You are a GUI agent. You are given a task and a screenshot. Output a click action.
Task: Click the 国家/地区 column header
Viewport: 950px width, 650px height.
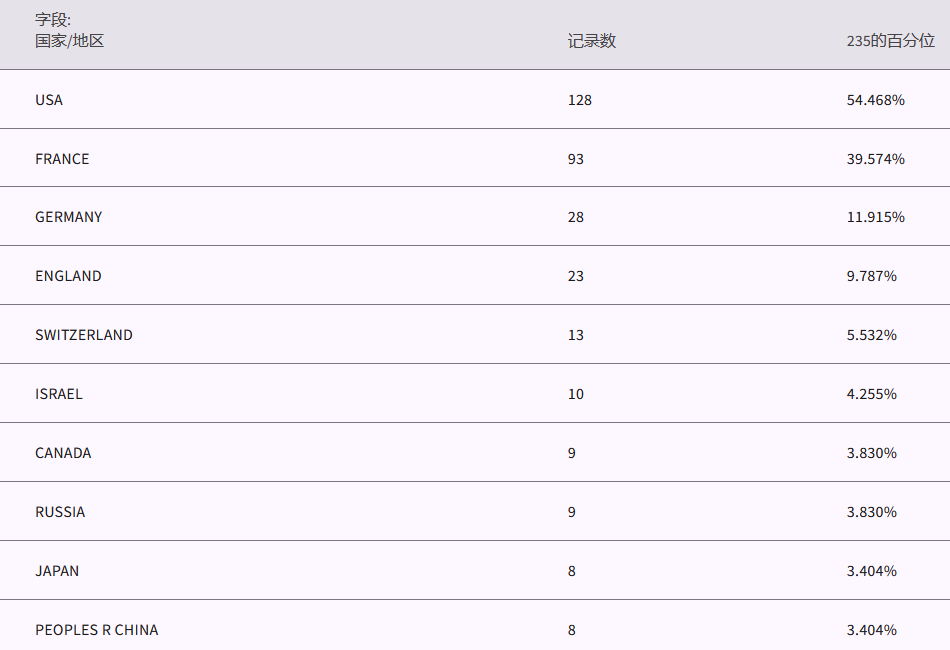[x=69, y=41]
